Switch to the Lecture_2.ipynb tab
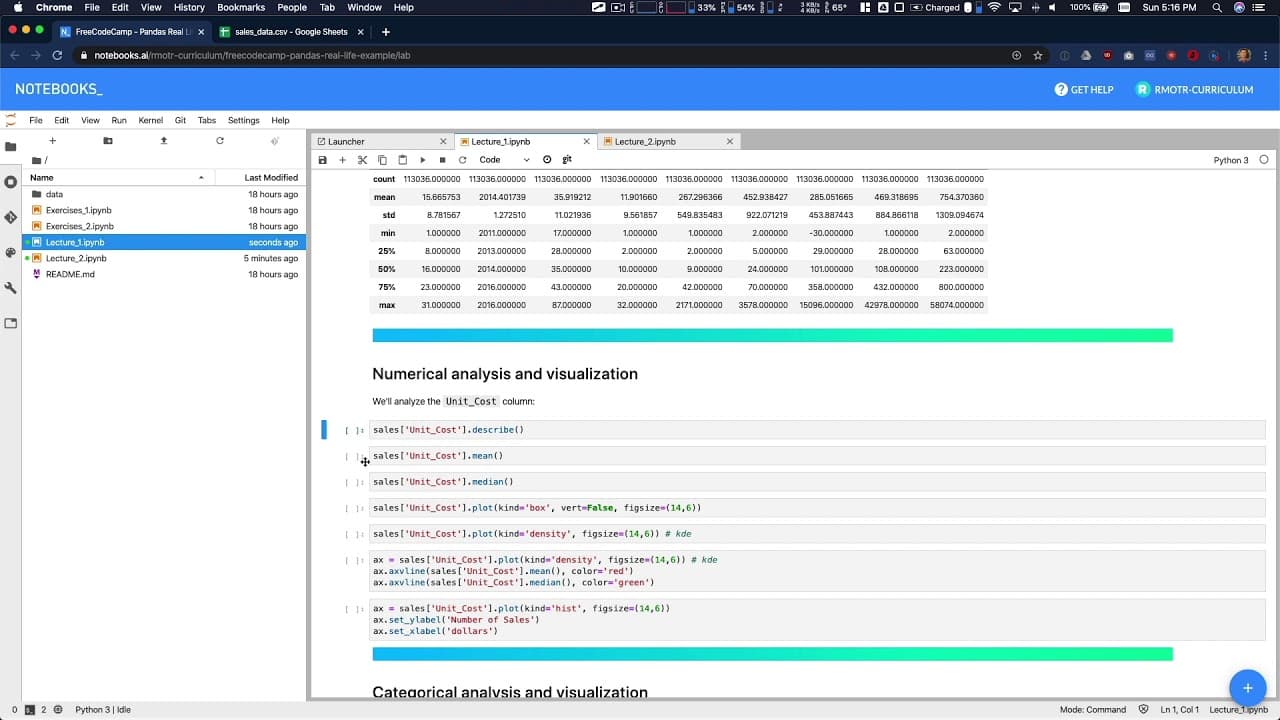1280x720 pixels. (x=645, y=141)
